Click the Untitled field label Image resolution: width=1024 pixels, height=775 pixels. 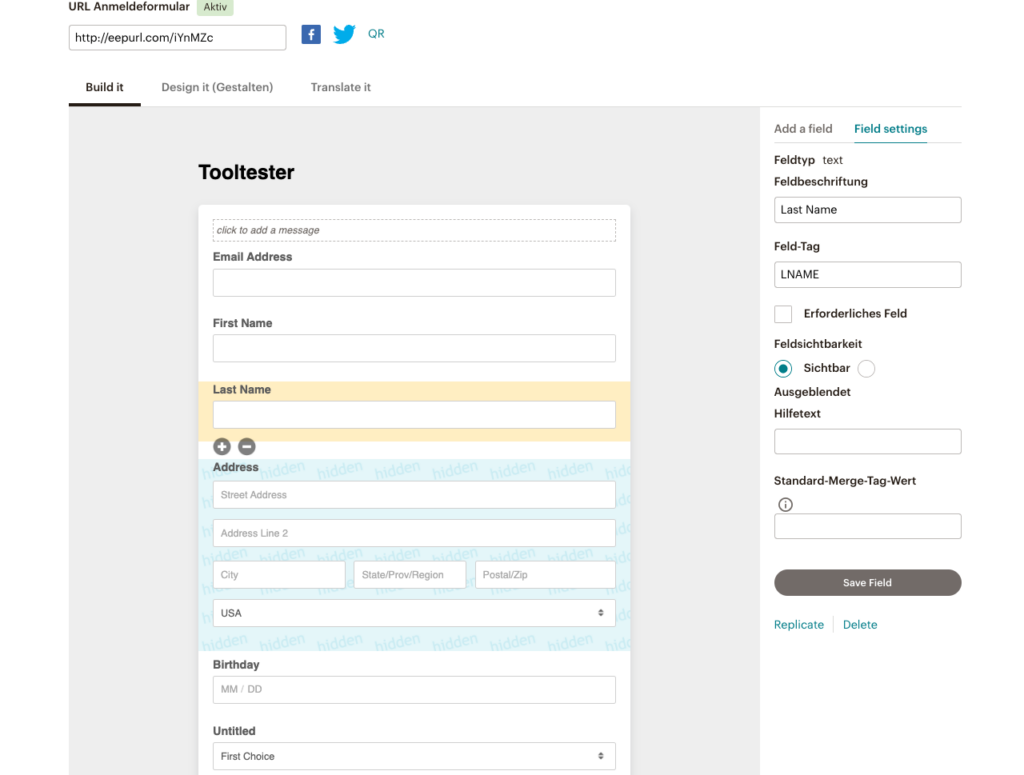234,731
